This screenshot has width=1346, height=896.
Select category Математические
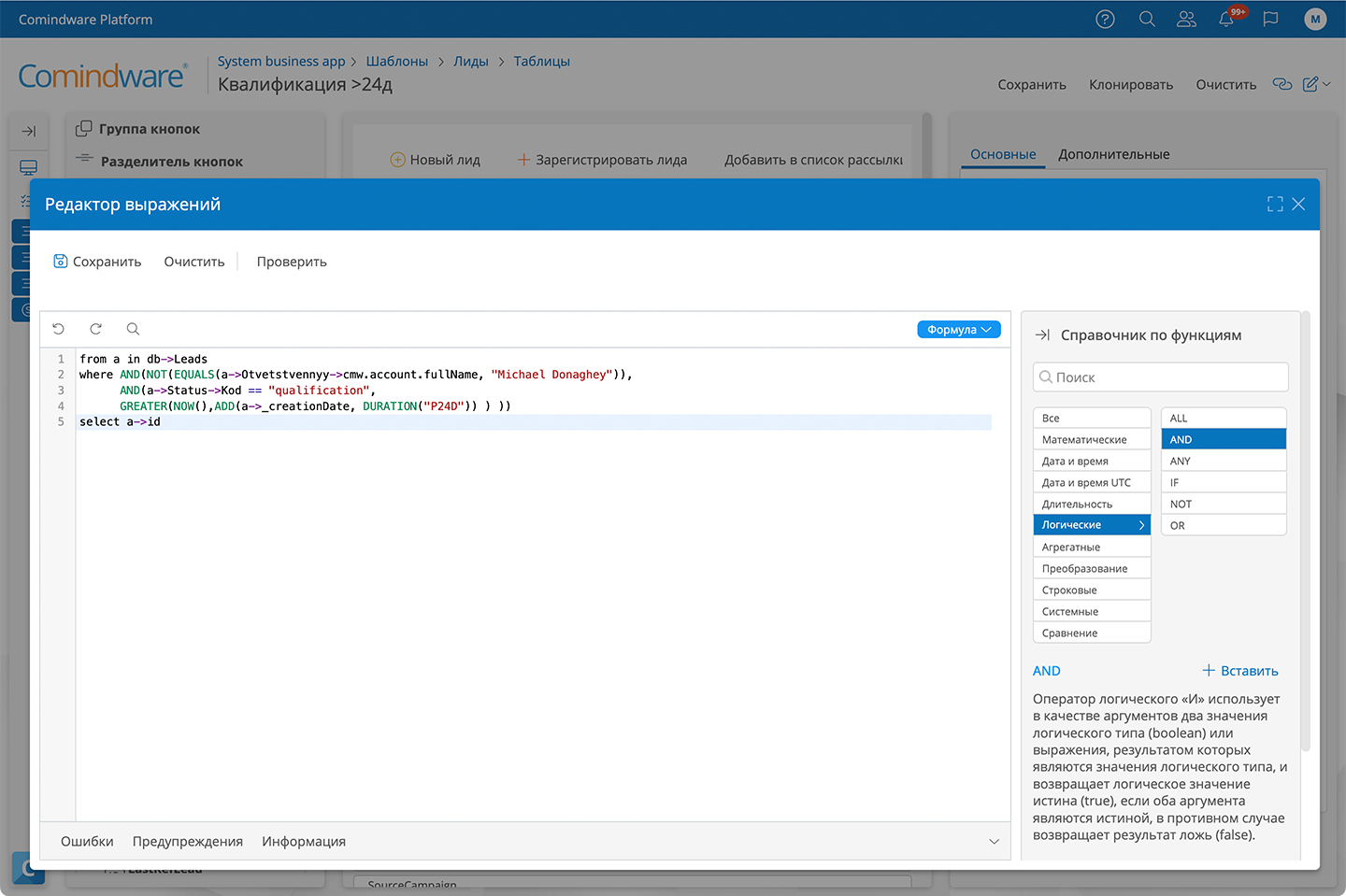point(1092,439)
